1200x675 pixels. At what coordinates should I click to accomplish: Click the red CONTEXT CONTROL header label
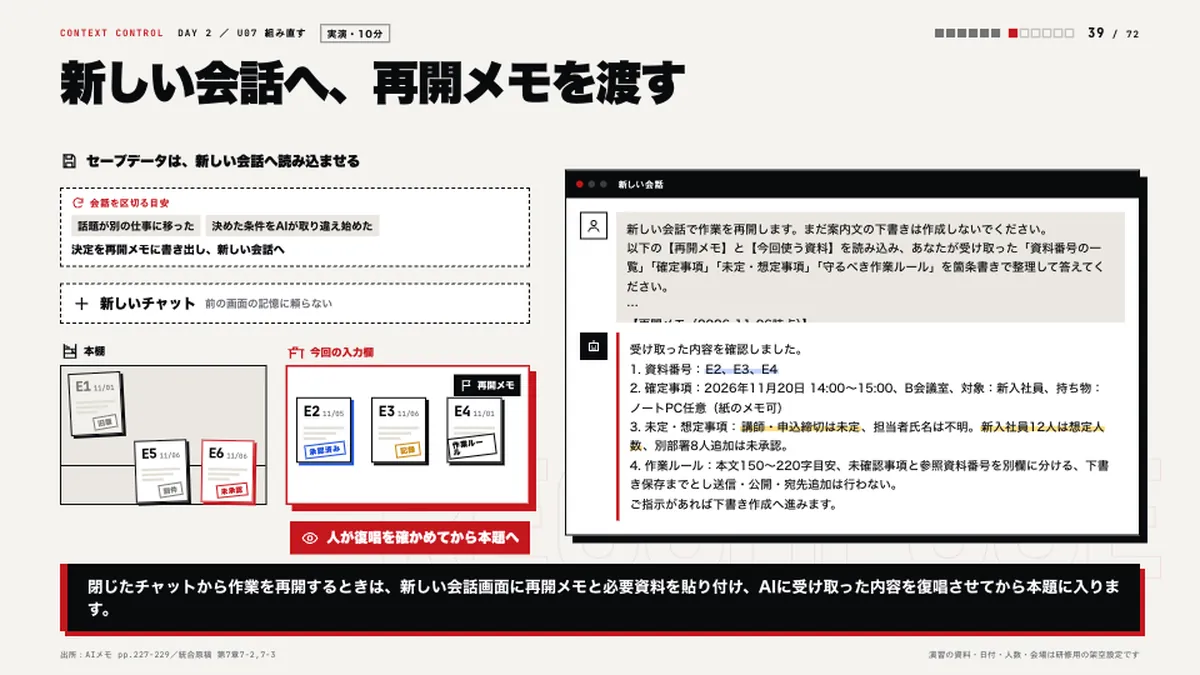coord(111,33)
